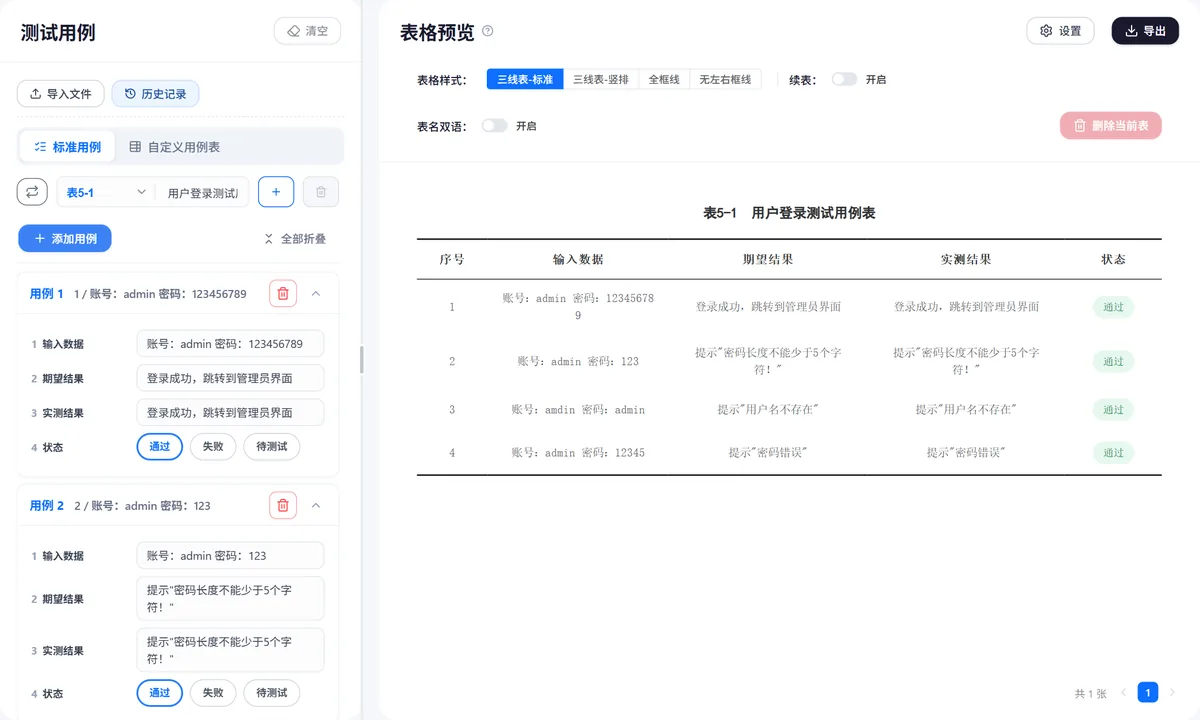Image resolution: width=1200 pixels, height=720 pixels.
Task: Select page 1 in pagination
Action: [x=1148, y=692]
